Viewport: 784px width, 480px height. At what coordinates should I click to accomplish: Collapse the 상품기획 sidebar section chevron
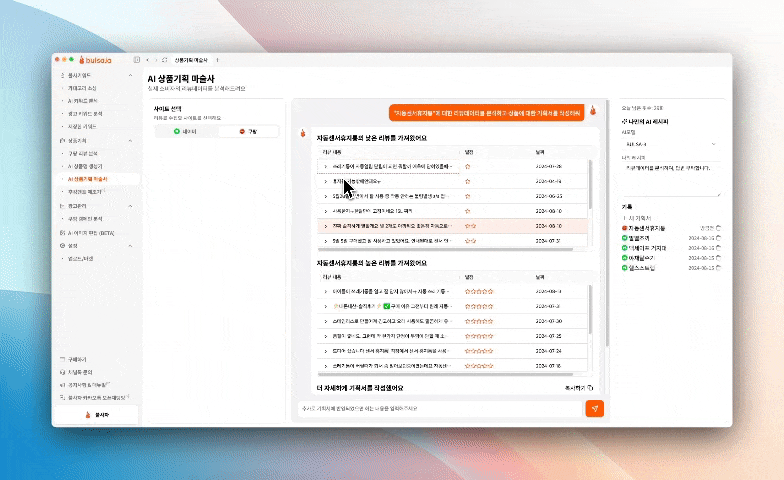click(x=130, y=141)
